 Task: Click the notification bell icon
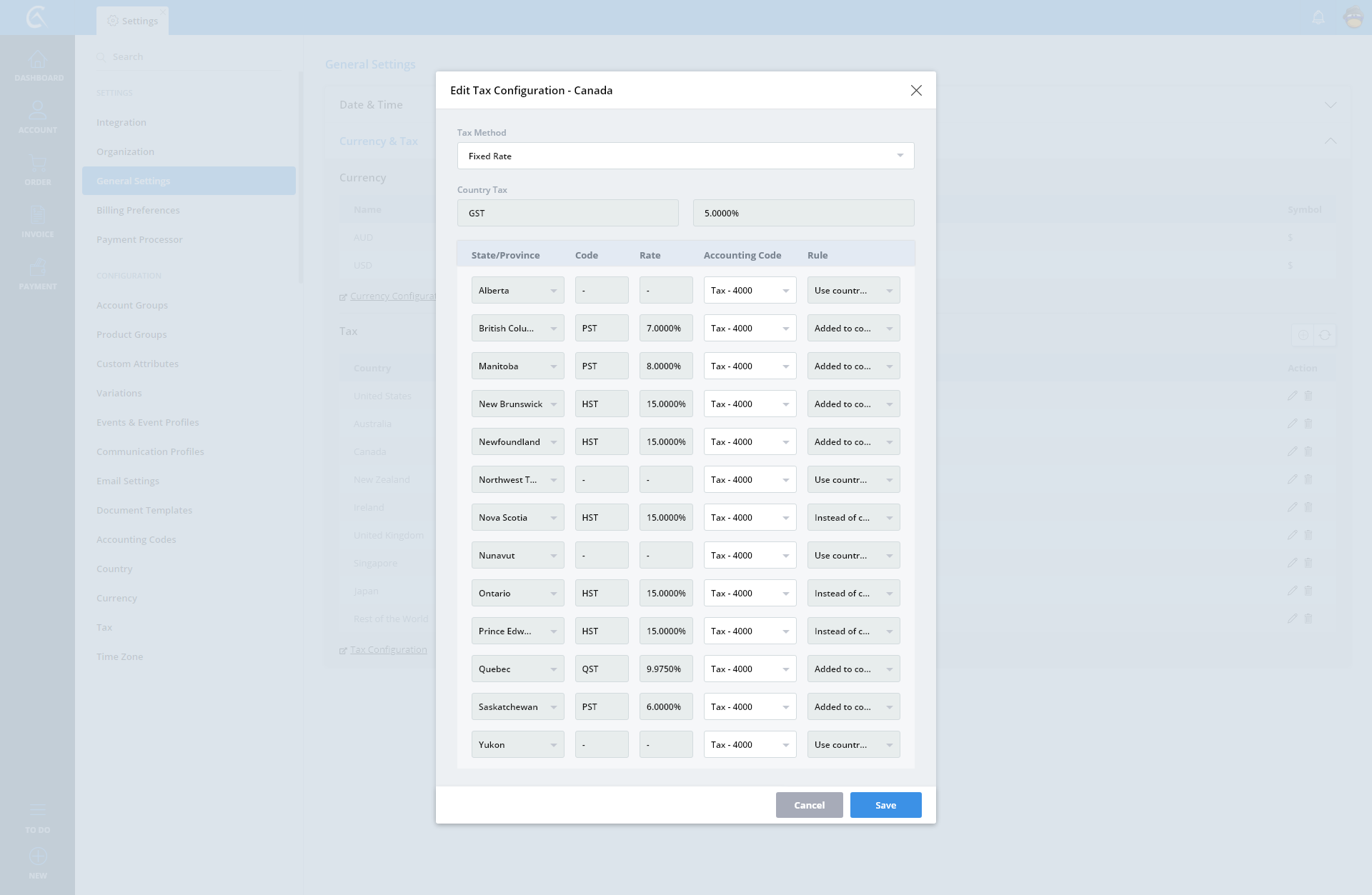[x=1318, y=17]
